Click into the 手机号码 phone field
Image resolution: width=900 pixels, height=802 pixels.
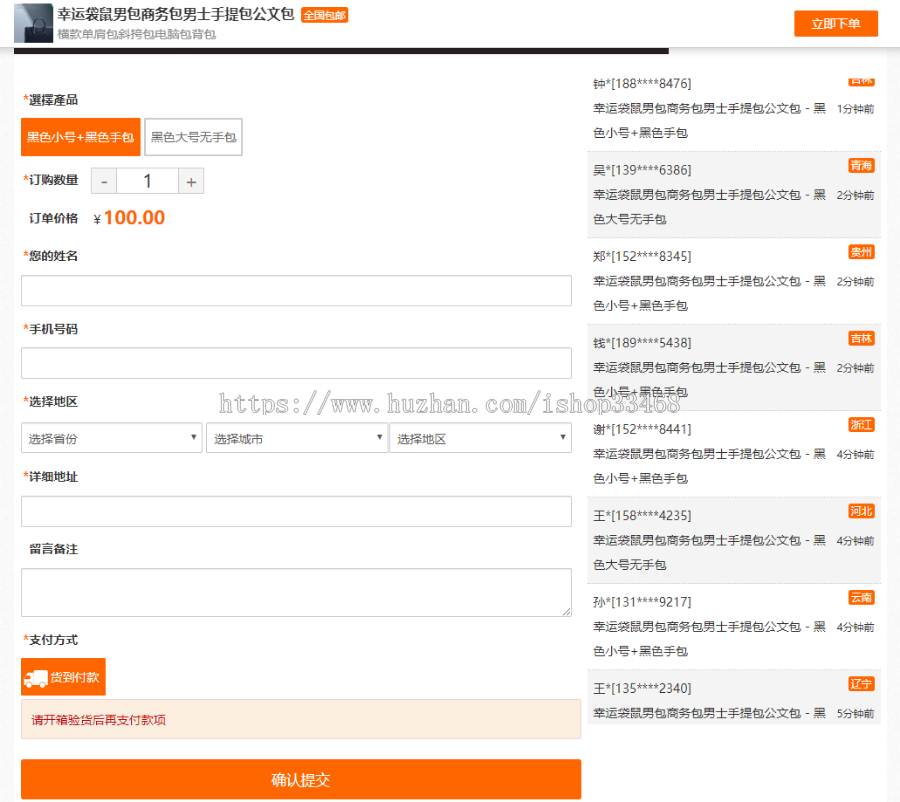pos(296,363)
